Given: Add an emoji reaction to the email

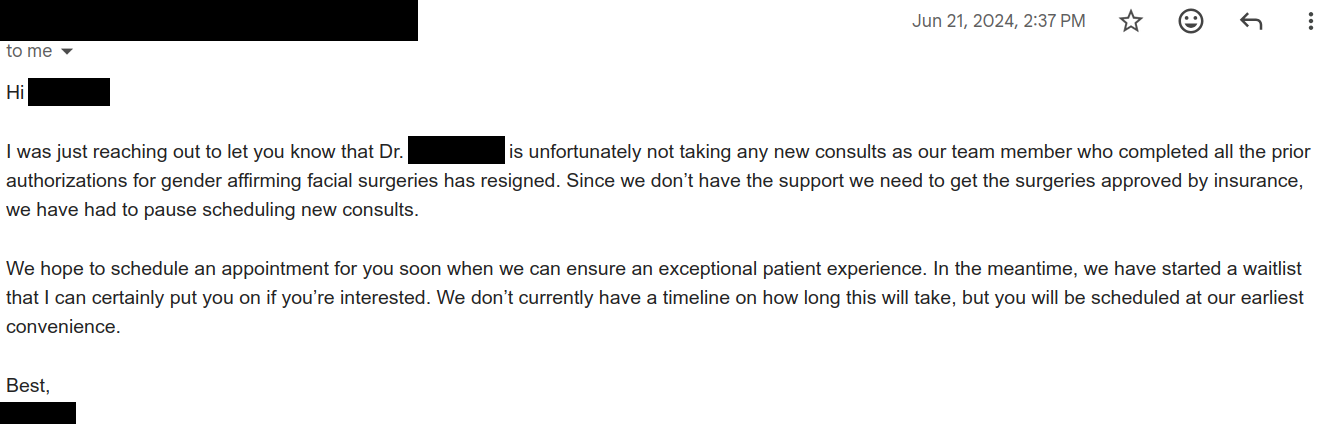Looking at the screenshot, I should click(1190, 22).
